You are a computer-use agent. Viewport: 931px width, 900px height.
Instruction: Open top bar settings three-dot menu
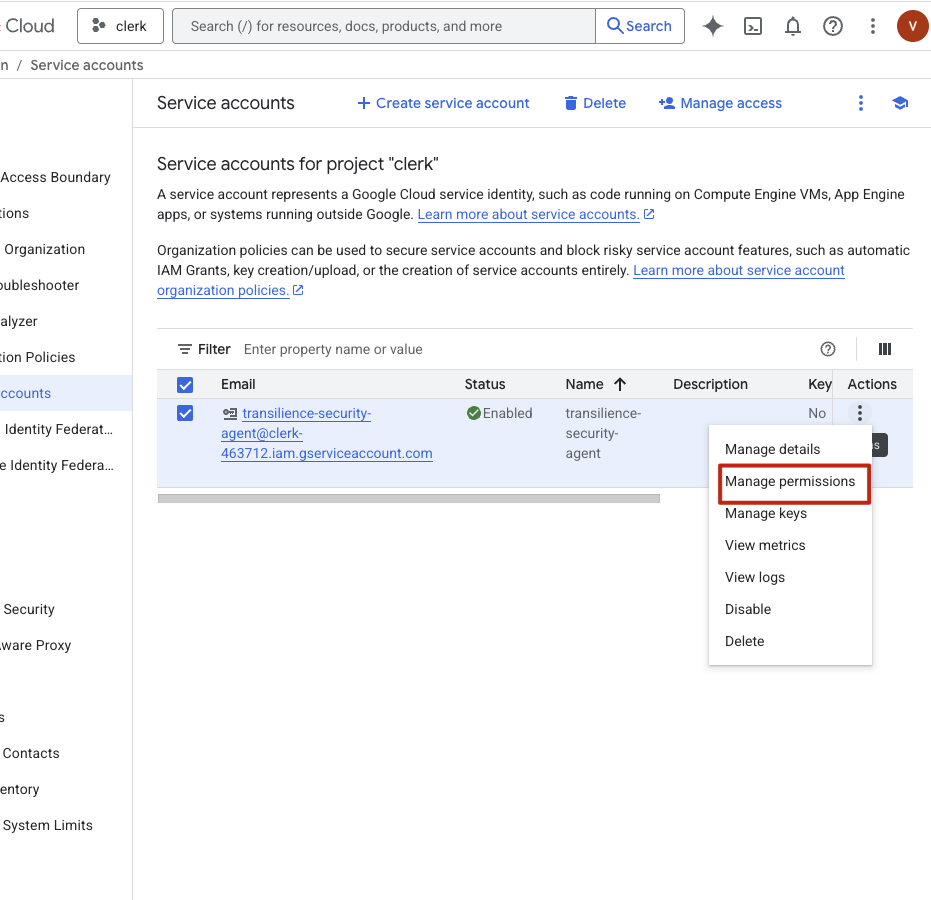[x=872, y=26]
